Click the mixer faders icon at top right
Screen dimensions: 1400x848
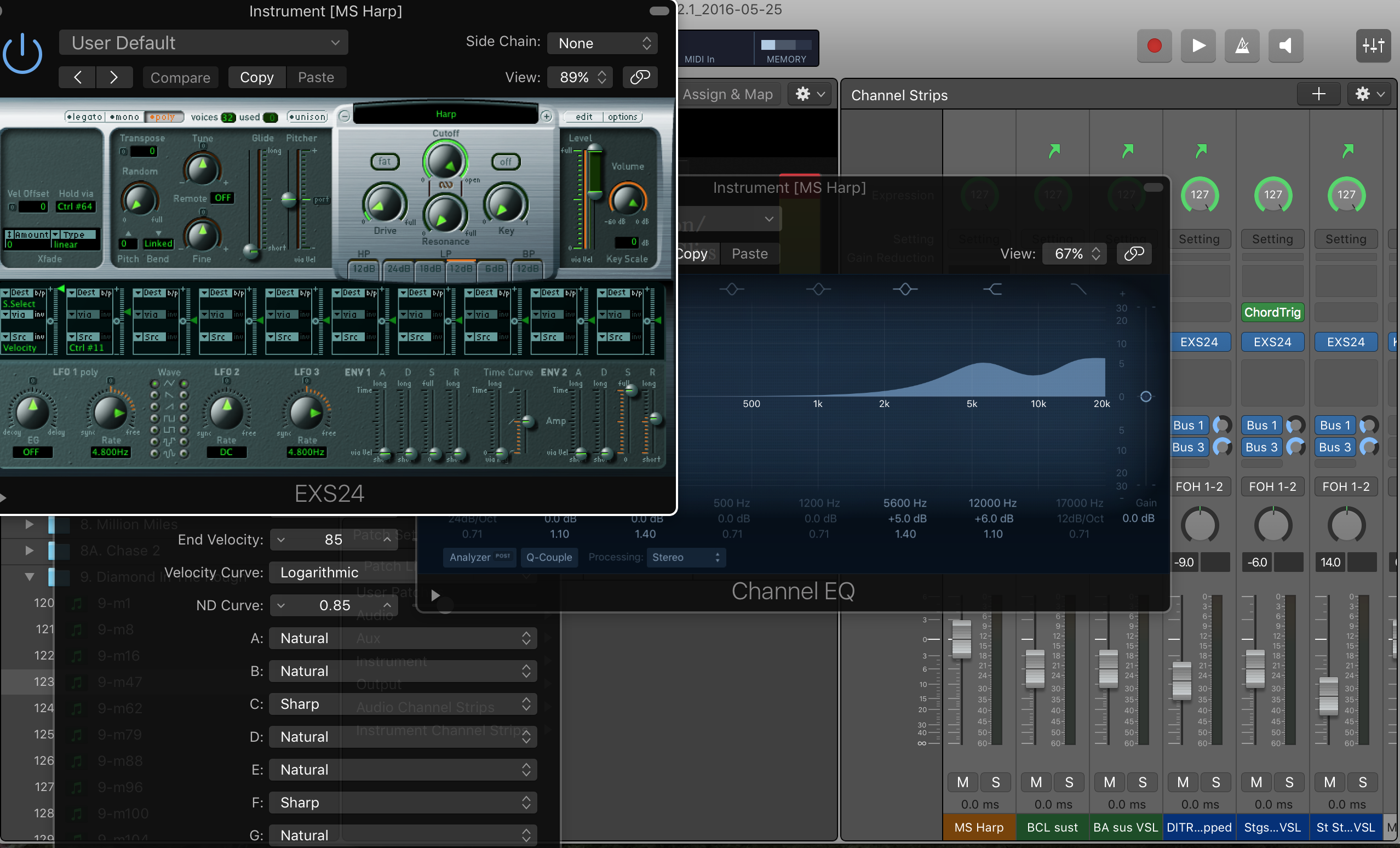(1373, 45)
